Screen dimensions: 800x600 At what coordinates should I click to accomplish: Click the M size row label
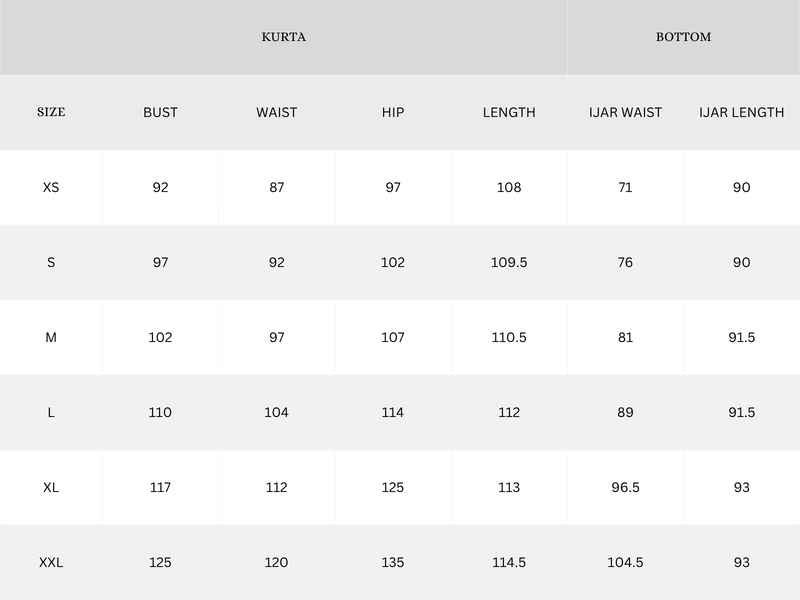(51, 337)
